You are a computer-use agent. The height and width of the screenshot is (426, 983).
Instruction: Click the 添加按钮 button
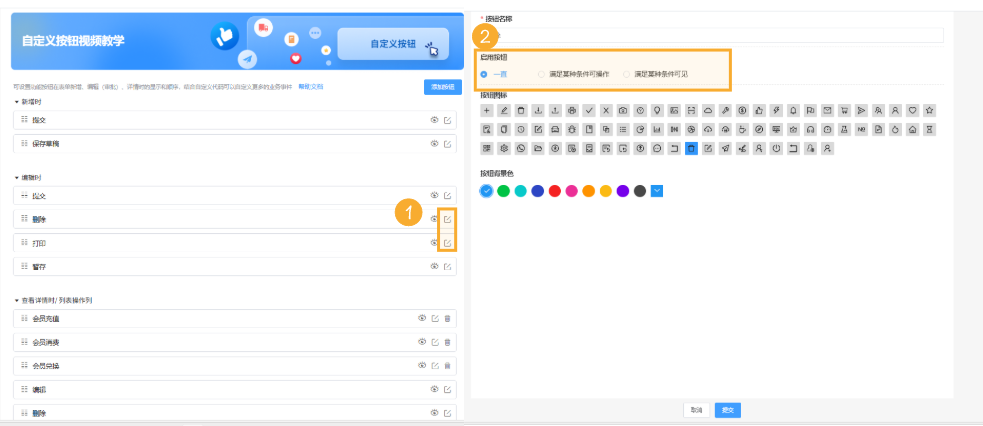click(443, 87)
